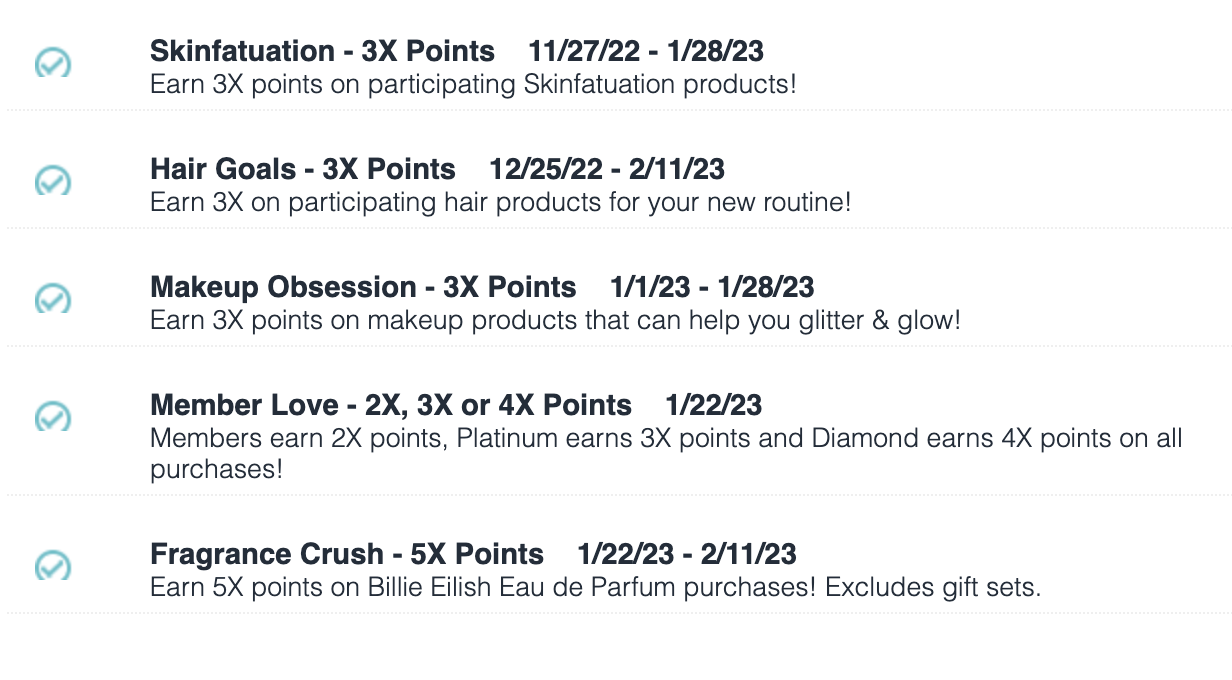
Task: Click the checkmark icon beside Hair Goals
Action: (53, 181)
